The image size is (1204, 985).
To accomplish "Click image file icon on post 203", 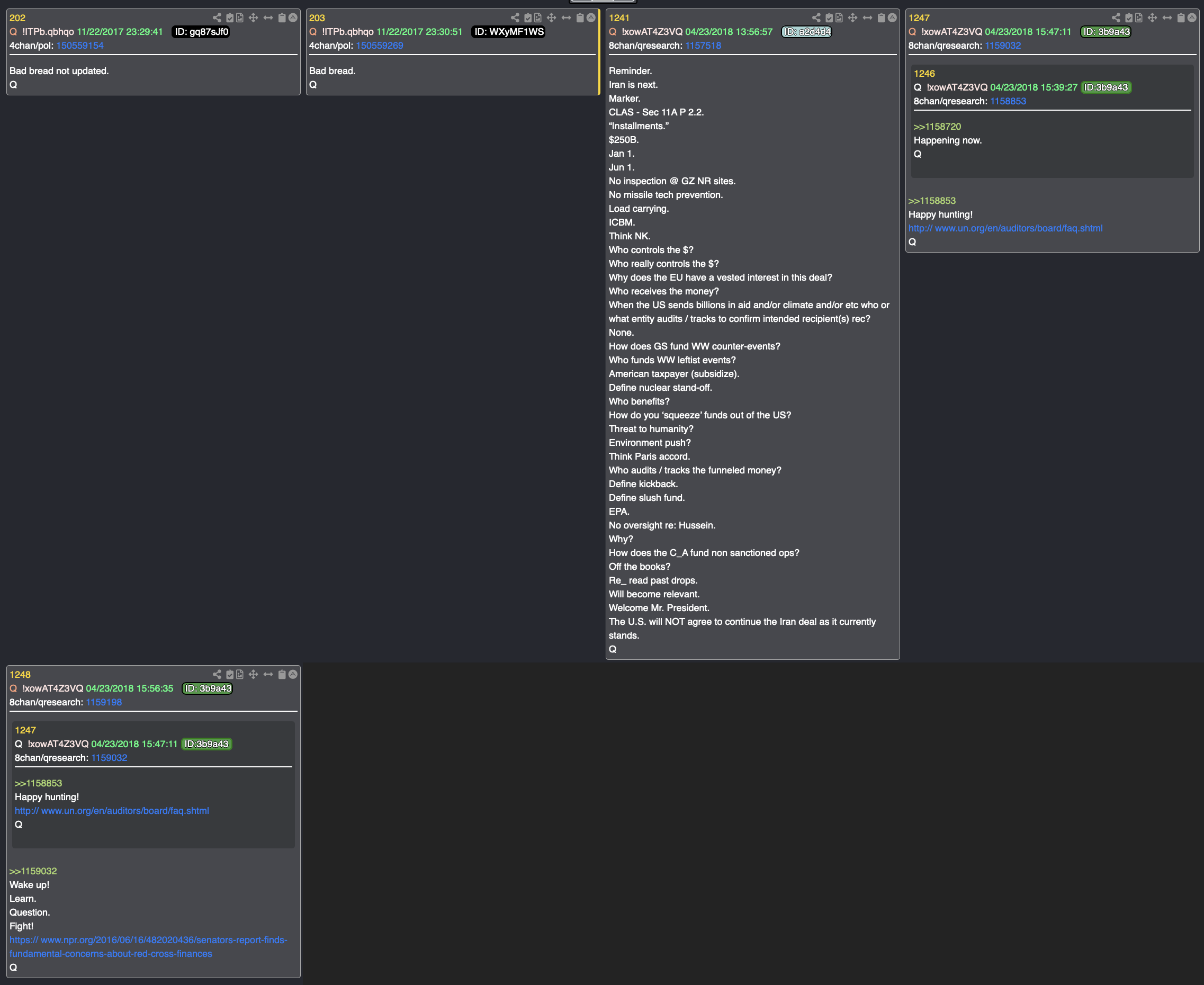I will 537,17.
